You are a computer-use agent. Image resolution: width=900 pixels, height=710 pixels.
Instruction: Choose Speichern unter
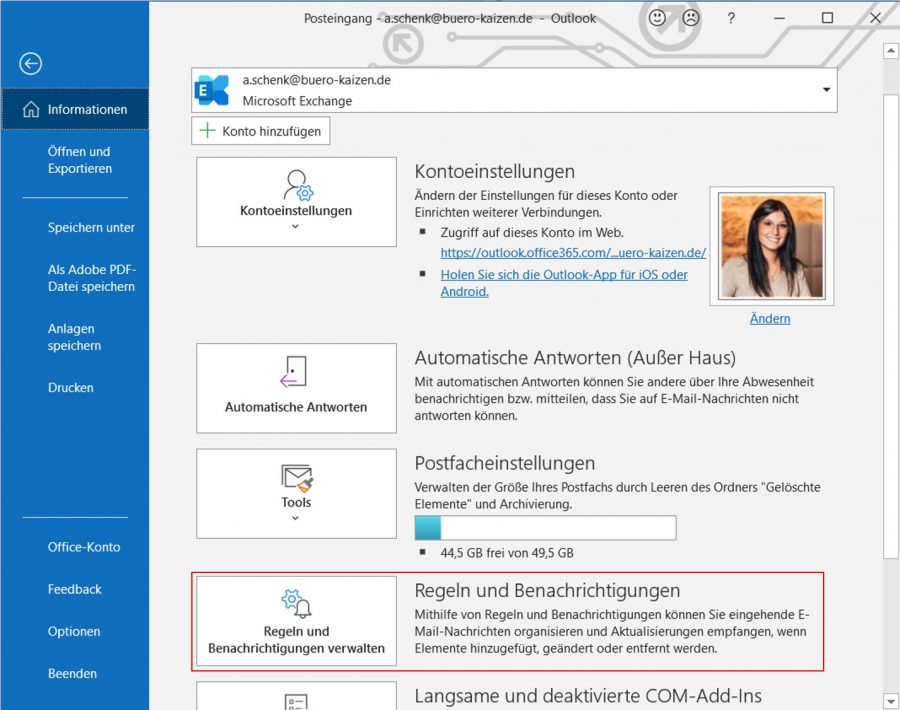click(91, 227)
